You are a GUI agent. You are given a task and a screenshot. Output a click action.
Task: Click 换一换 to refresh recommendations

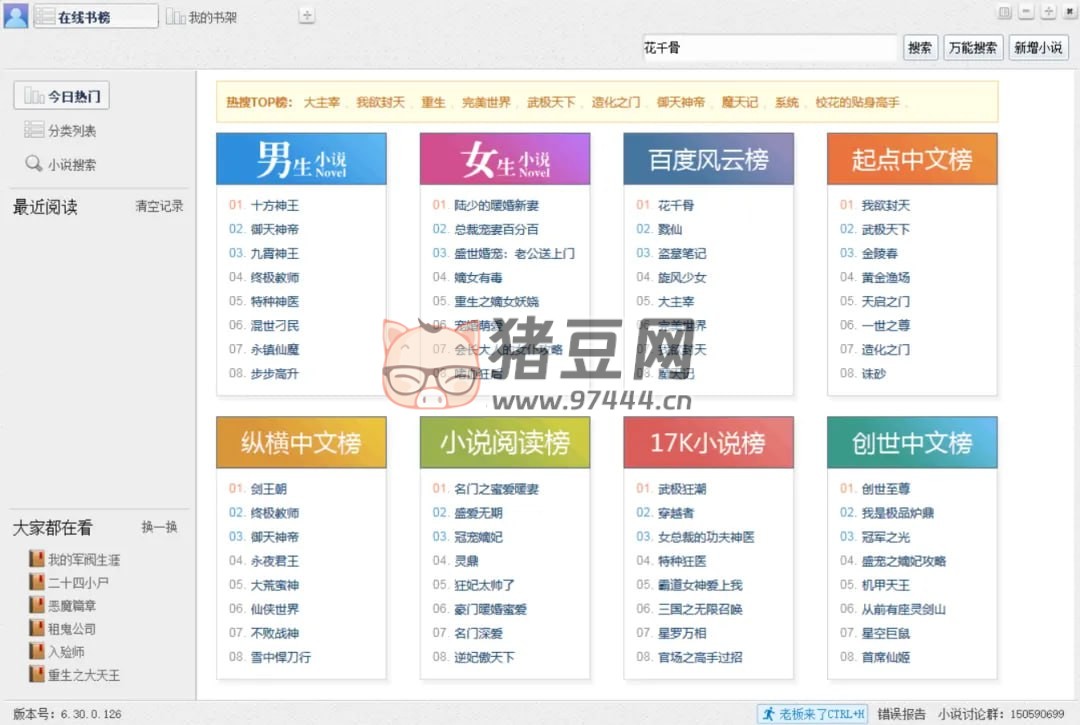click(159, 527)
